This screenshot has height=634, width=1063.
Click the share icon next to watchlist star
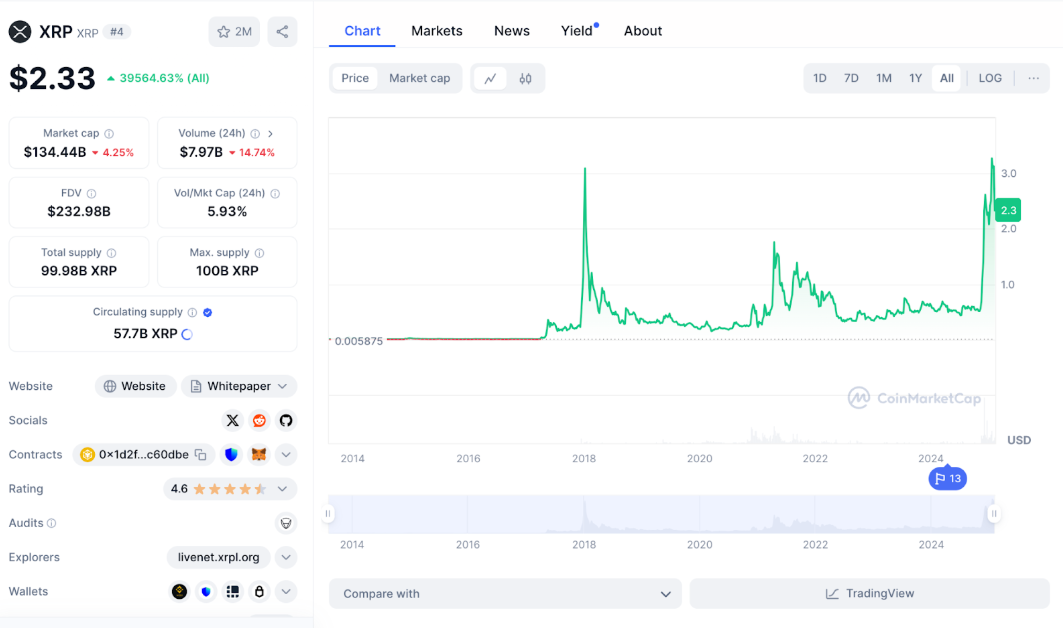point(282,32)
